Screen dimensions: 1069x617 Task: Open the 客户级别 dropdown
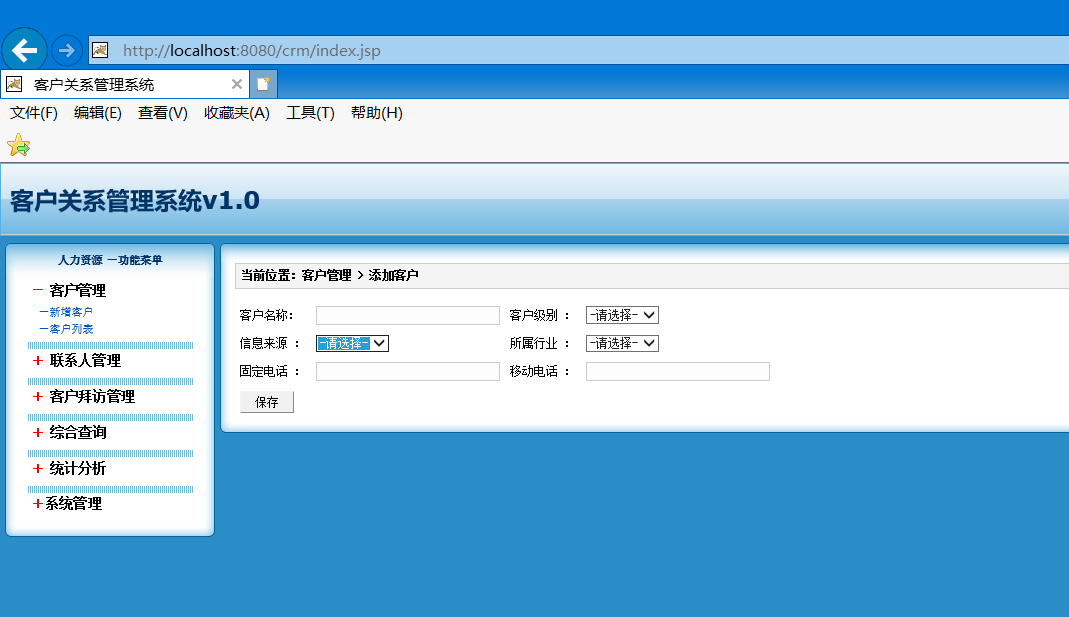pos(622,315)
